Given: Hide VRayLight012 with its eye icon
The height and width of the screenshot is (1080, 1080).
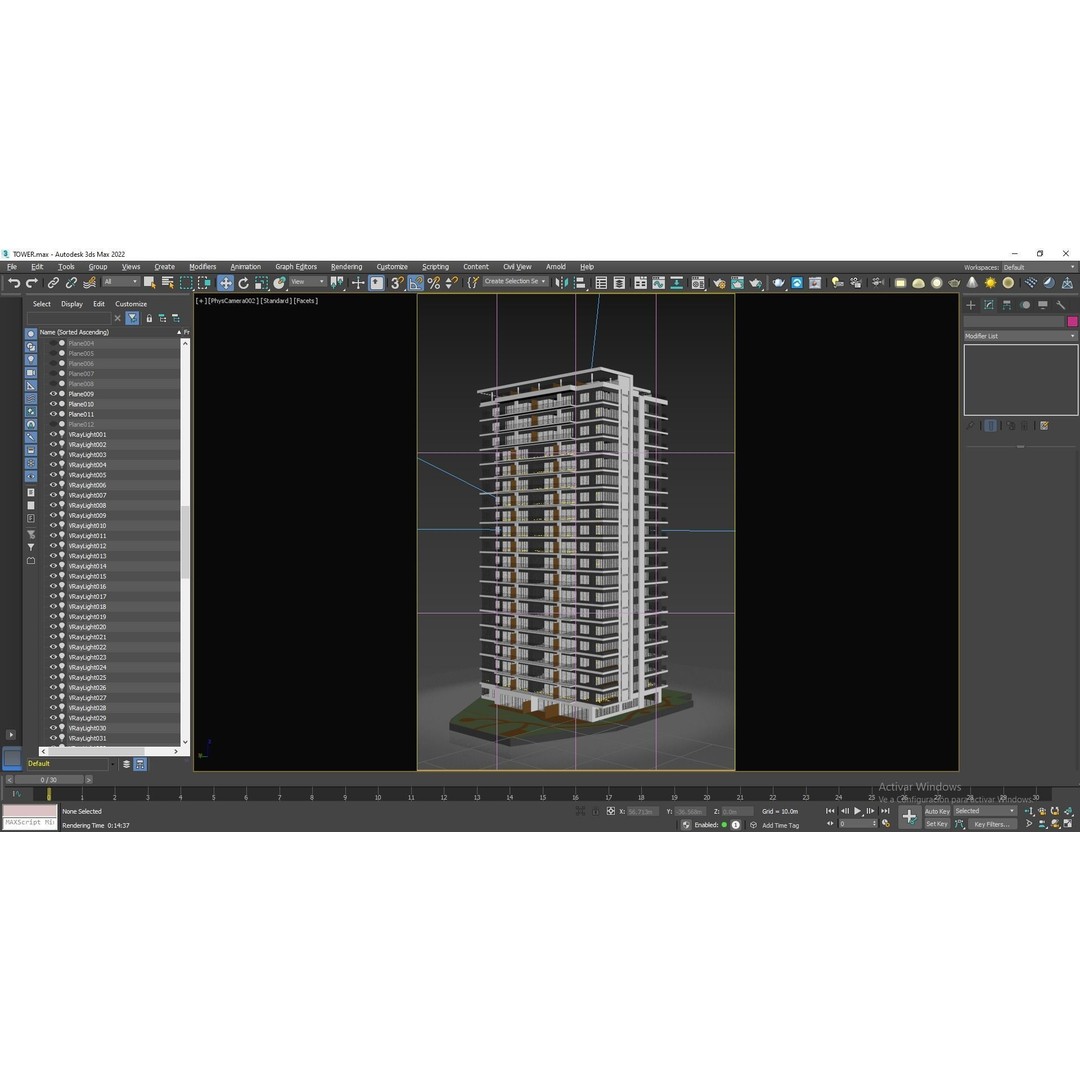Looking at the screenshot, I should (53, 546).
